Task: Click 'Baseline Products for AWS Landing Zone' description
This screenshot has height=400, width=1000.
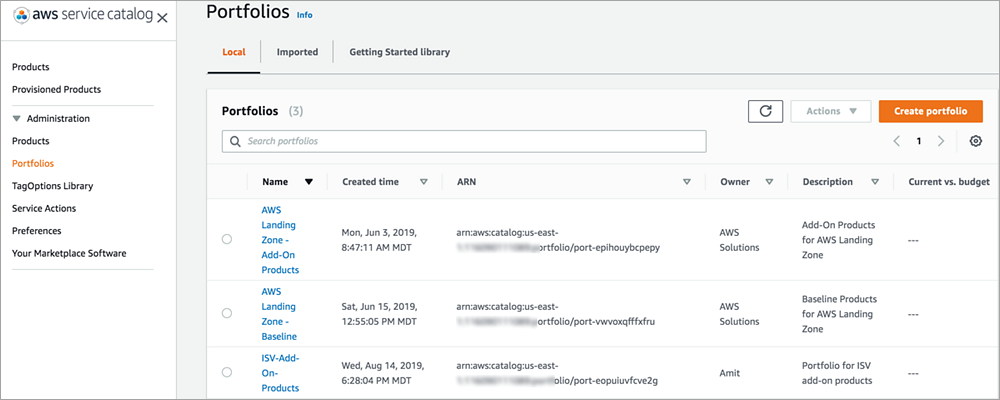Action: point(839,314)
